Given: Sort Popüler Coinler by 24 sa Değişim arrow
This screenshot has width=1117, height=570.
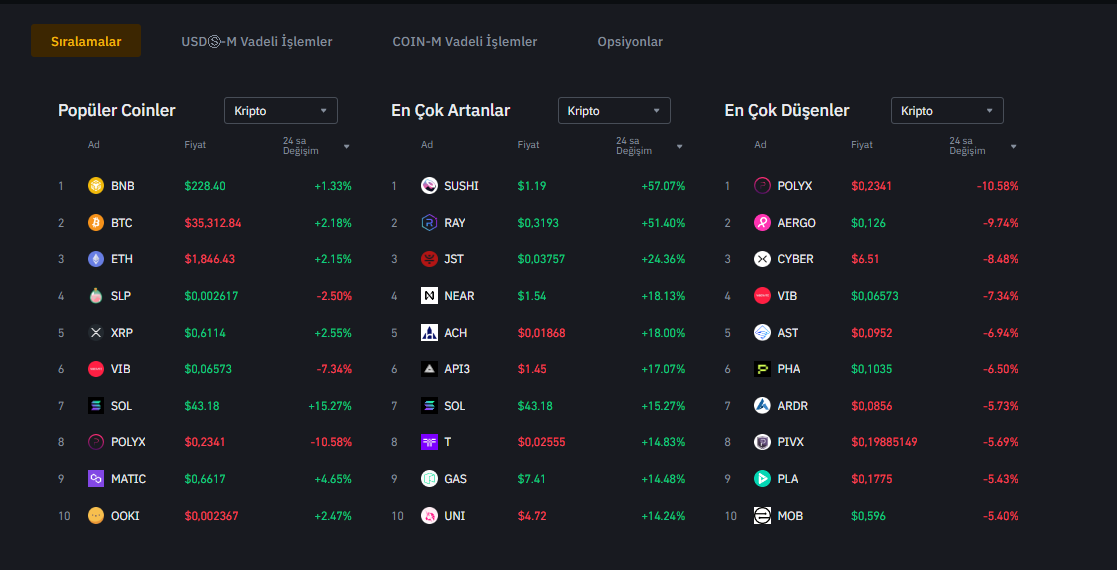Looking at the screenshot, I should (346, 147).
